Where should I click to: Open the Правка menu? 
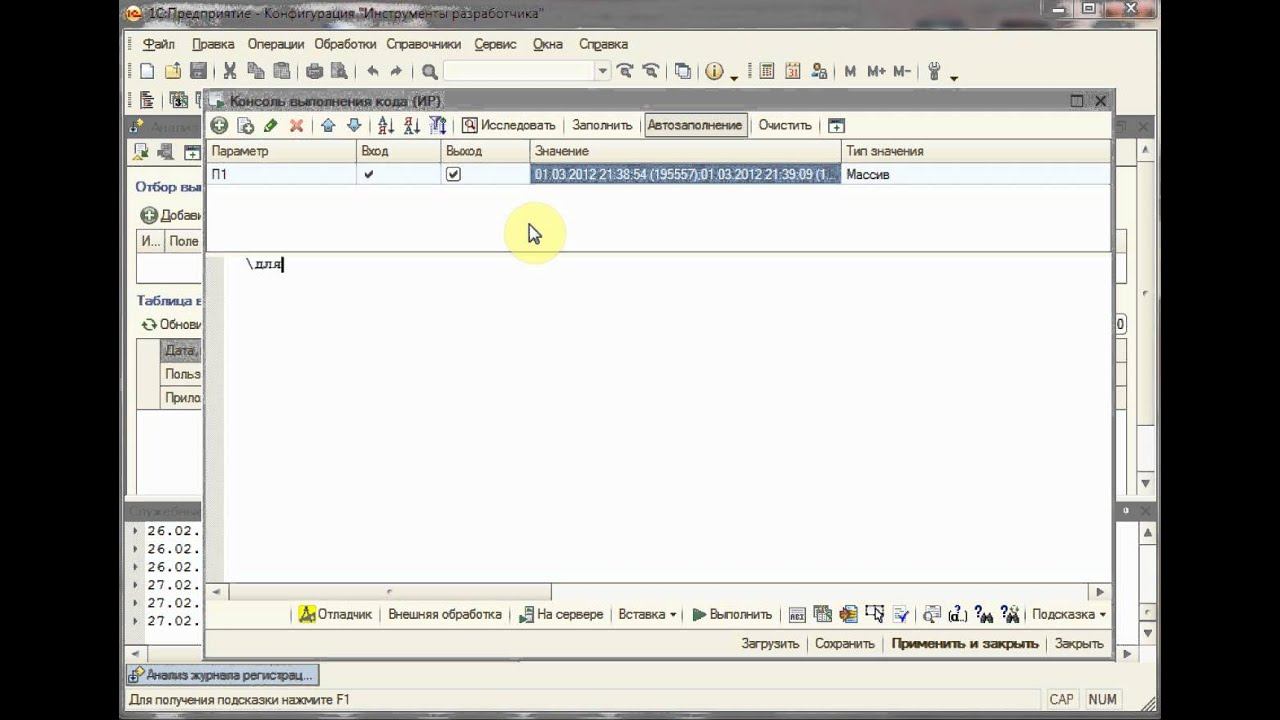click(213, 44)
